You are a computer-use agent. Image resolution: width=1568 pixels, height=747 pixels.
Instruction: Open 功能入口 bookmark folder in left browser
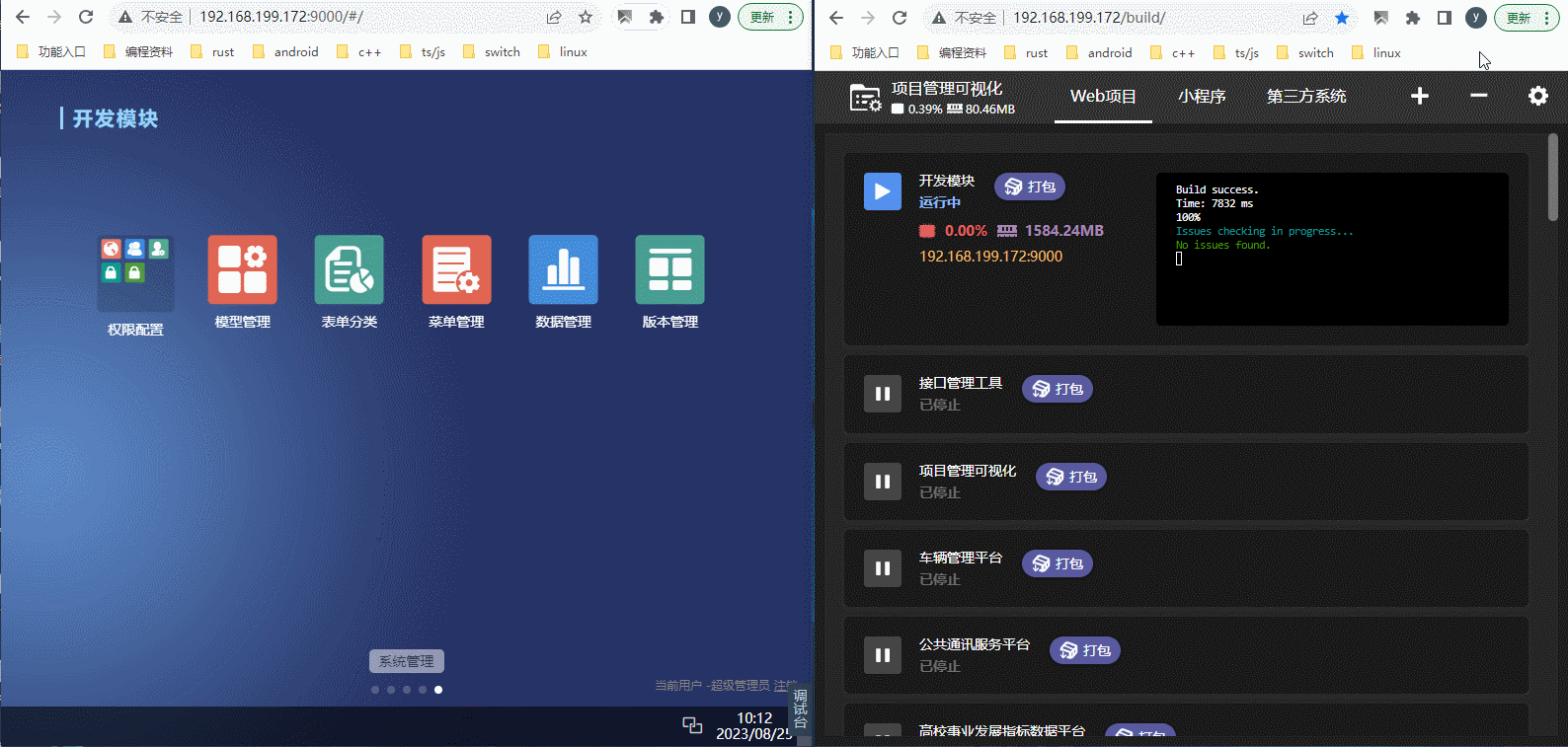[x=51, y=52]
